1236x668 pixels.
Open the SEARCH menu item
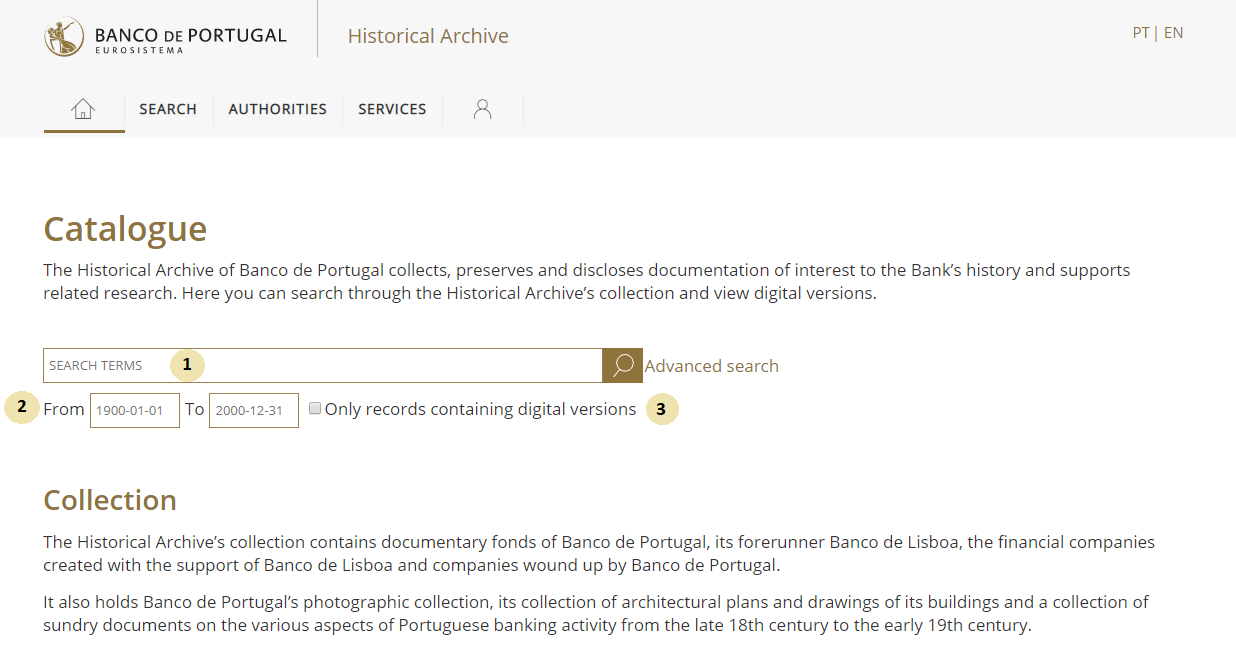(x=168, y=109)
